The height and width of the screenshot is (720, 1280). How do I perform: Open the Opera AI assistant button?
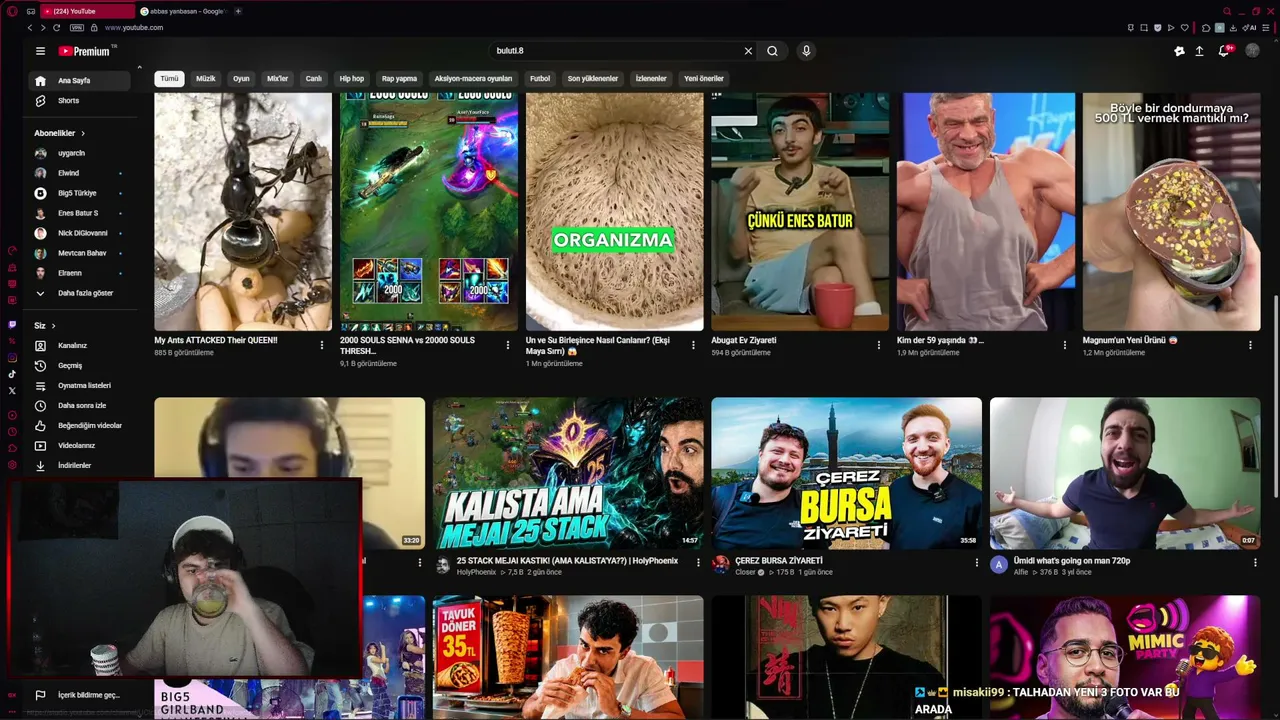tap(1248, 28)
